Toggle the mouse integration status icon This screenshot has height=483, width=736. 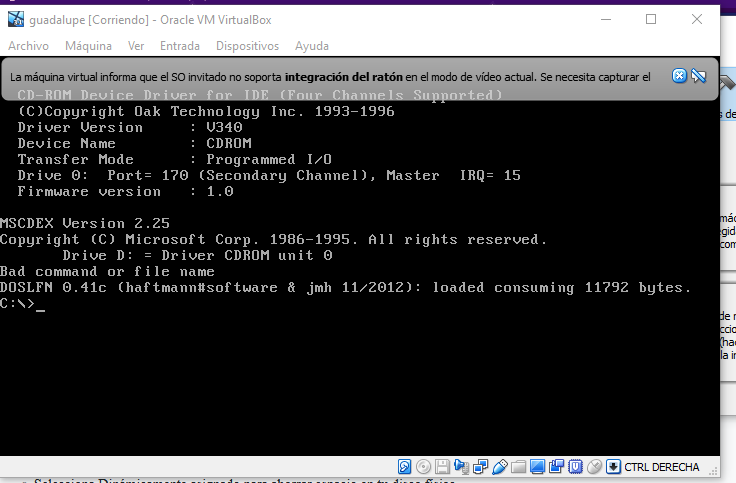[x=594, y=466]
